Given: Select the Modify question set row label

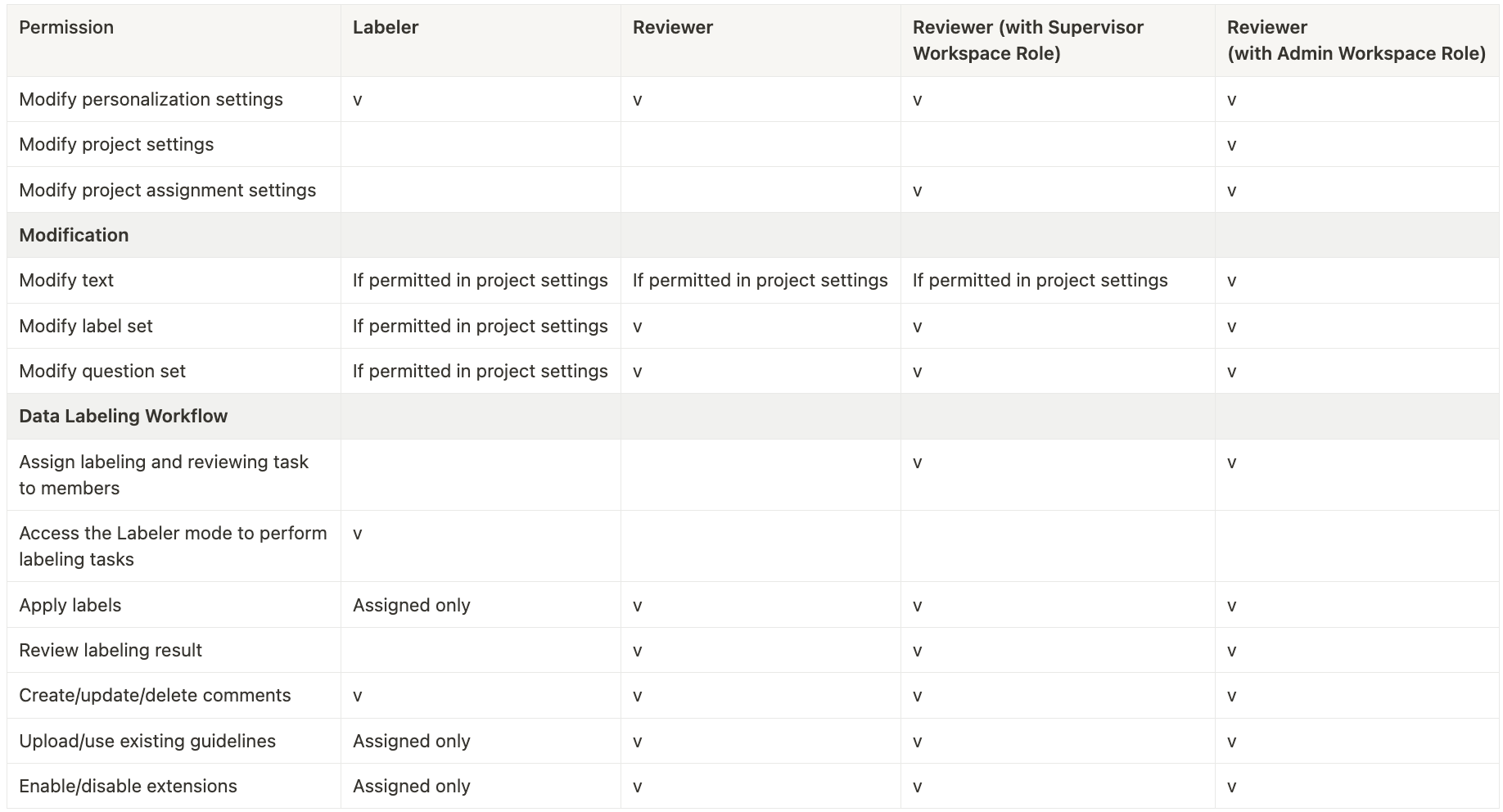Looking at the screenshot, I should click(x=102, y=371).
